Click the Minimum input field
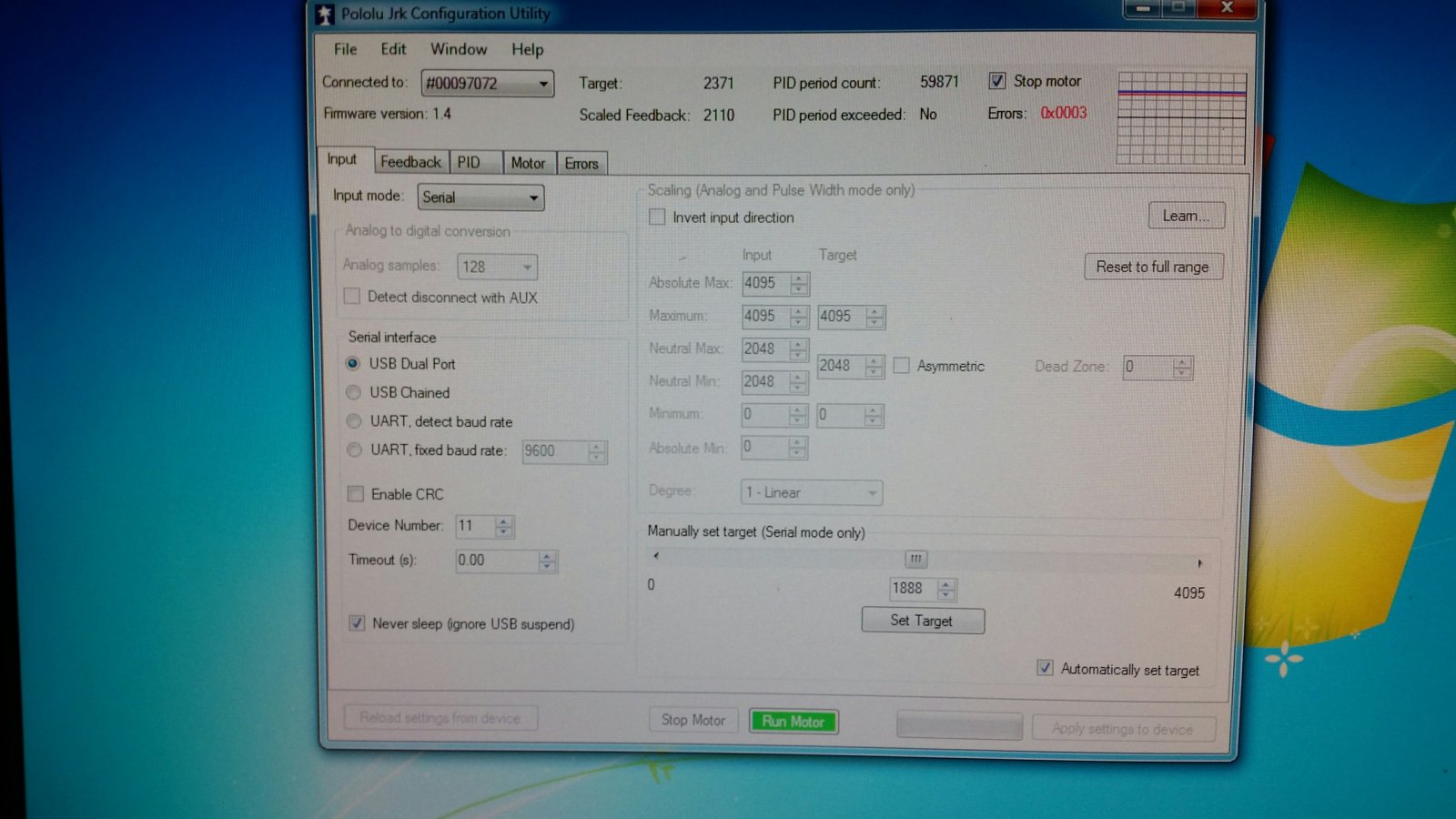1456x819 pixels. pyautogui.click(x=765, y=415)
